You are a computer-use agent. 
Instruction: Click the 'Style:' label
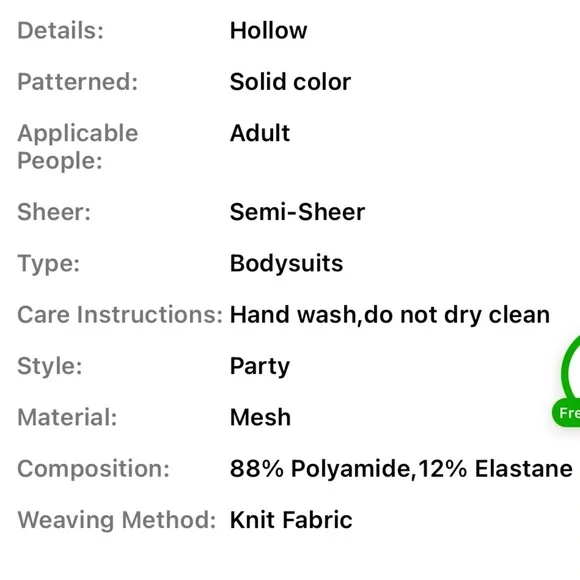50,367
